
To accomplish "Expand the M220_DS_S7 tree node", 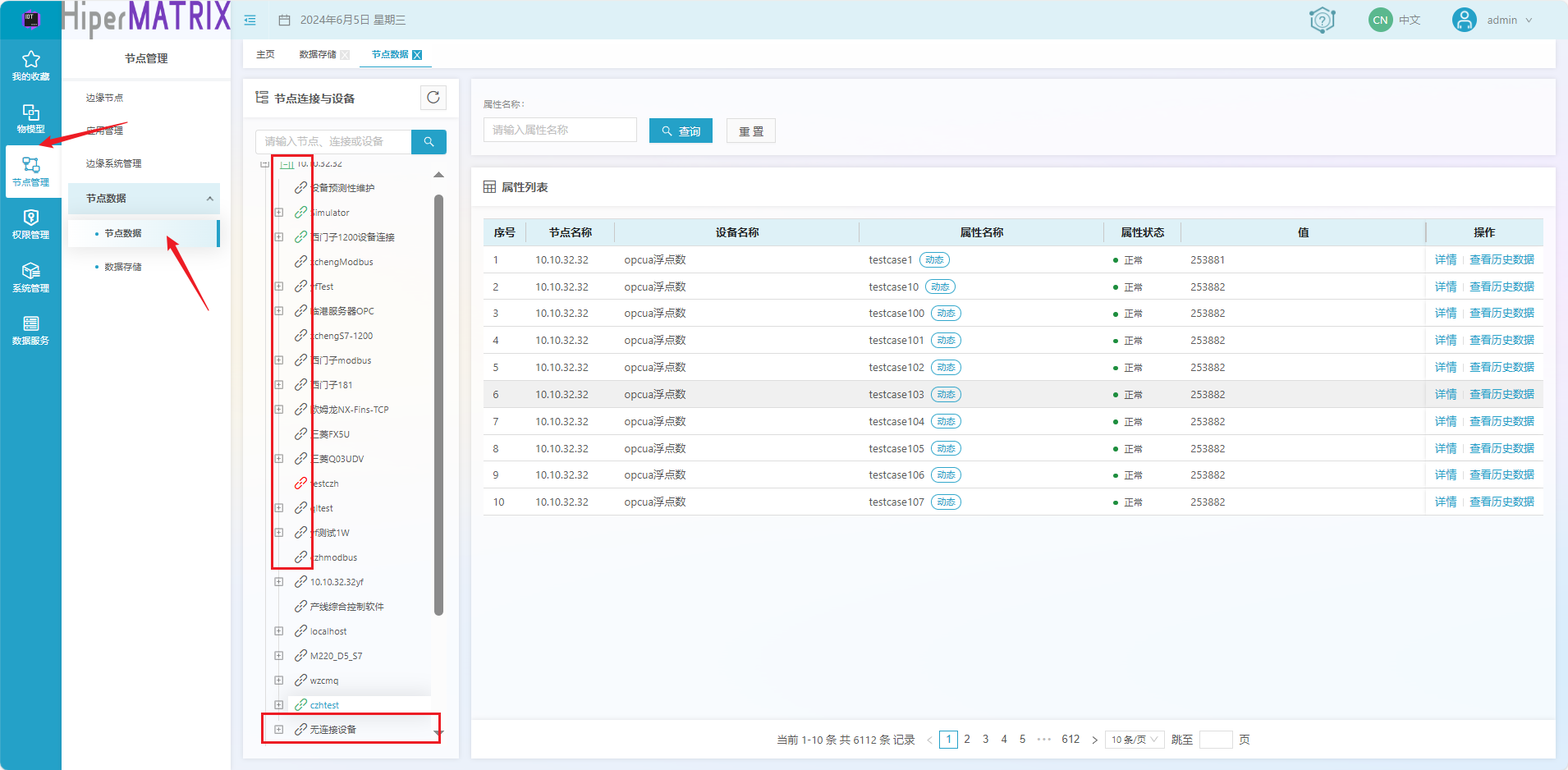I will (279, 656).
